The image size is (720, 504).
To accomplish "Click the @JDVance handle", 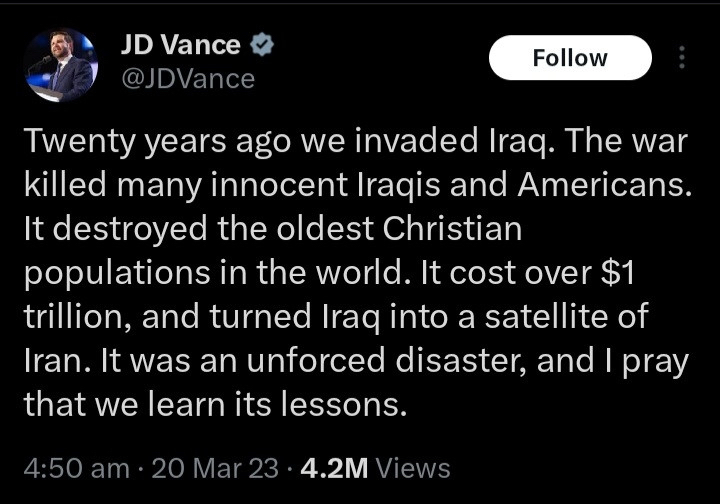I will [x=187, y=78].
